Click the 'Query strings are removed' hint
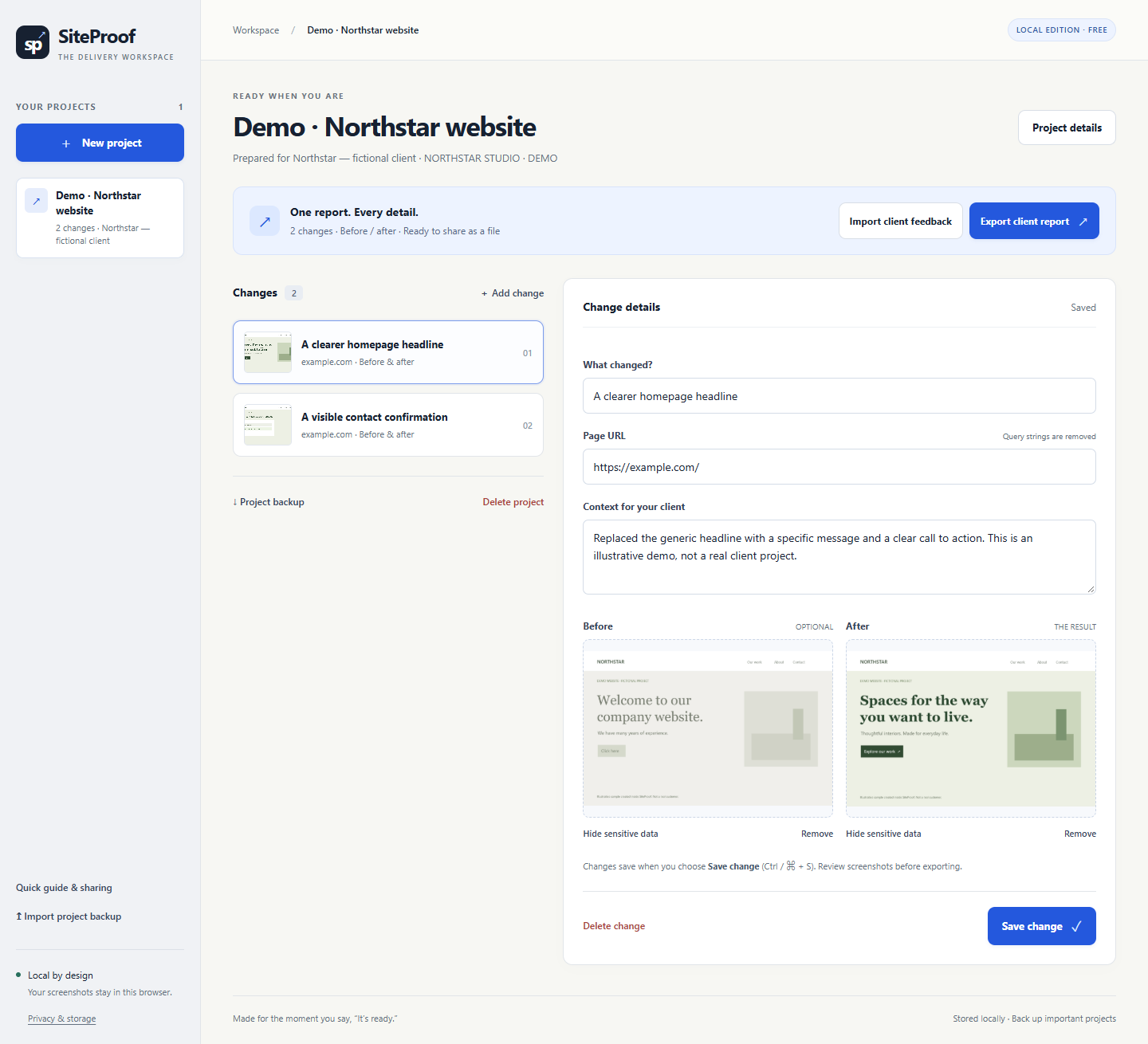This screenshot has height=1044, width=1148. click(1049, 437)
